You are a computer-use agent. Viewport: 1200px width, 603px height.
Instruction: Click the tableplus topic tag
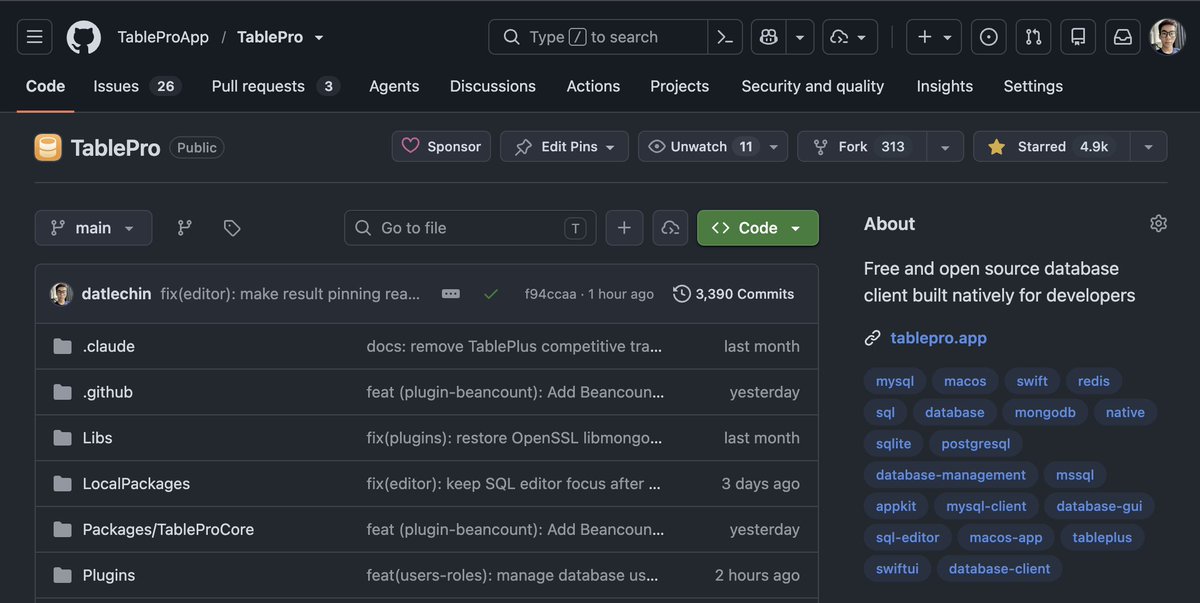pyautogui.click(x=1102, y=537)
